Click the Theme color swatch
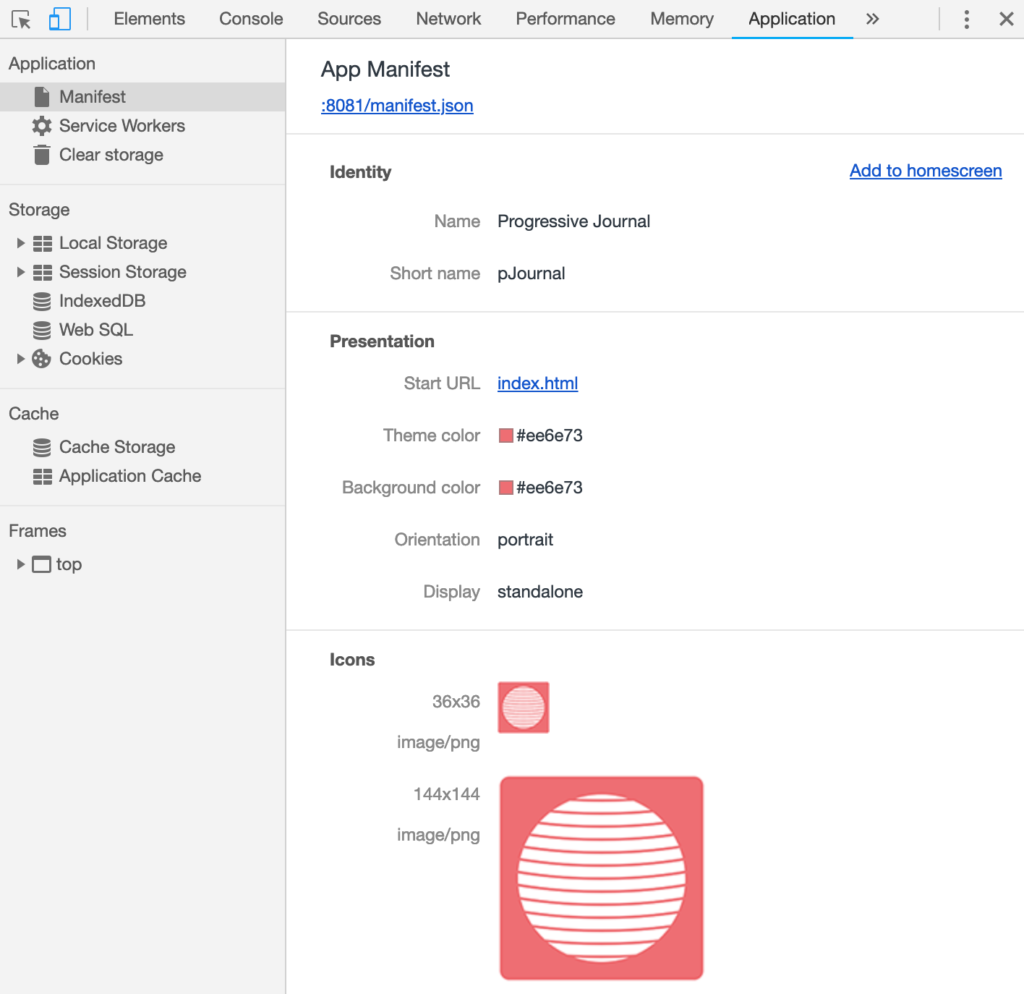1024x994 pixels. (505, 435)
